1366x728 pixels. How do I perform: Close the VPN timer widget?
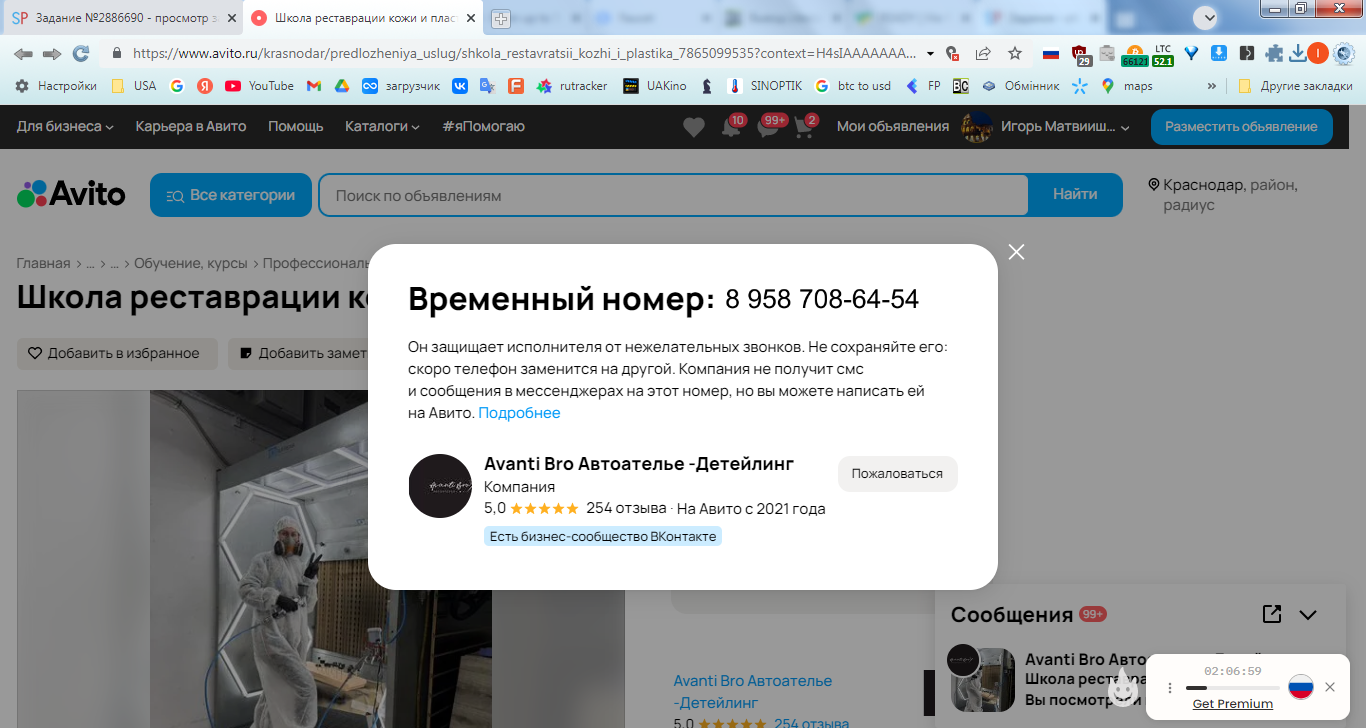[x=1330, y=687]
